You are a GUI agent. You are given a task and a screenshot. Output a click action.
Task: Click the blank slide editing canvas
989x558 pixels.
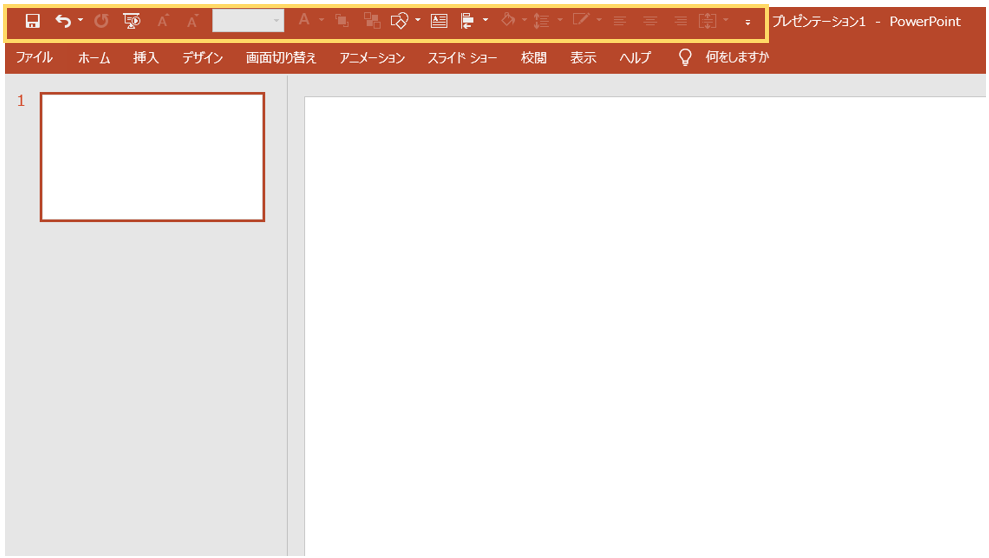tap(645, 326)
